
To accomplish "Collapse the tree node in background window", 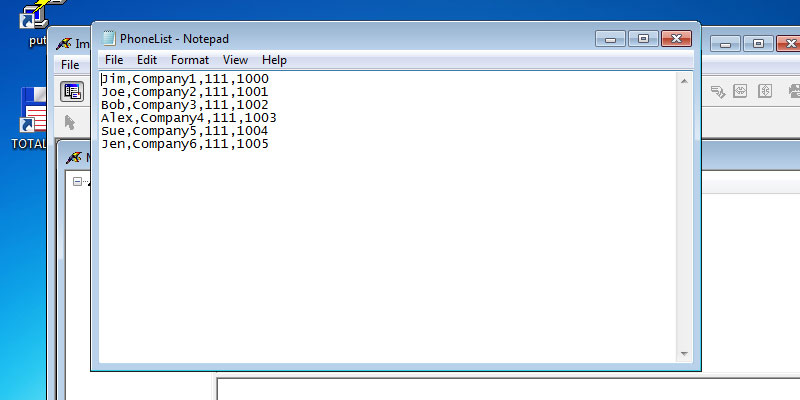I will pos(77,181).
